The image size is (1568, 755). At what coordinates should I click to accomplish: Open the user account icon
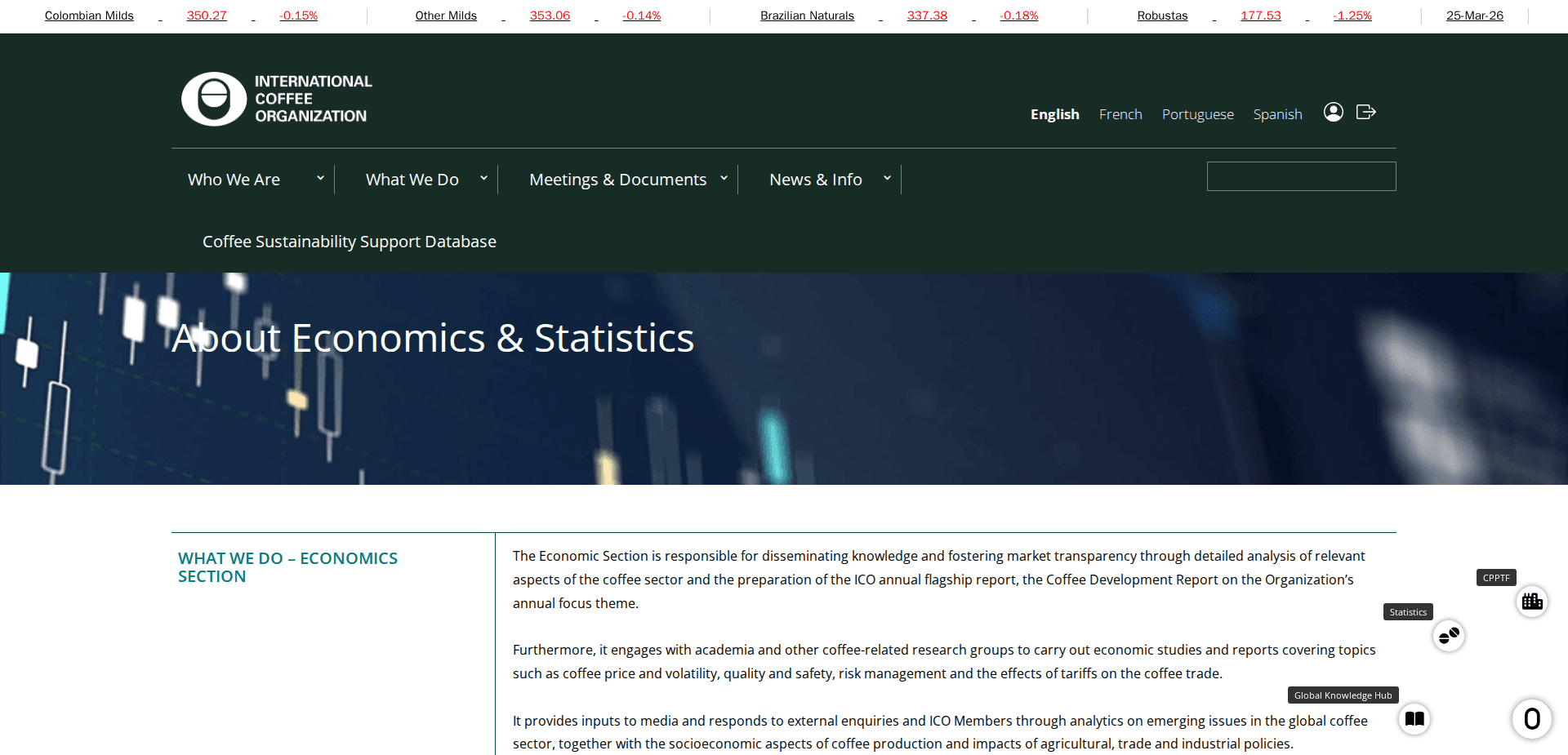click(x=1333, y=113)
